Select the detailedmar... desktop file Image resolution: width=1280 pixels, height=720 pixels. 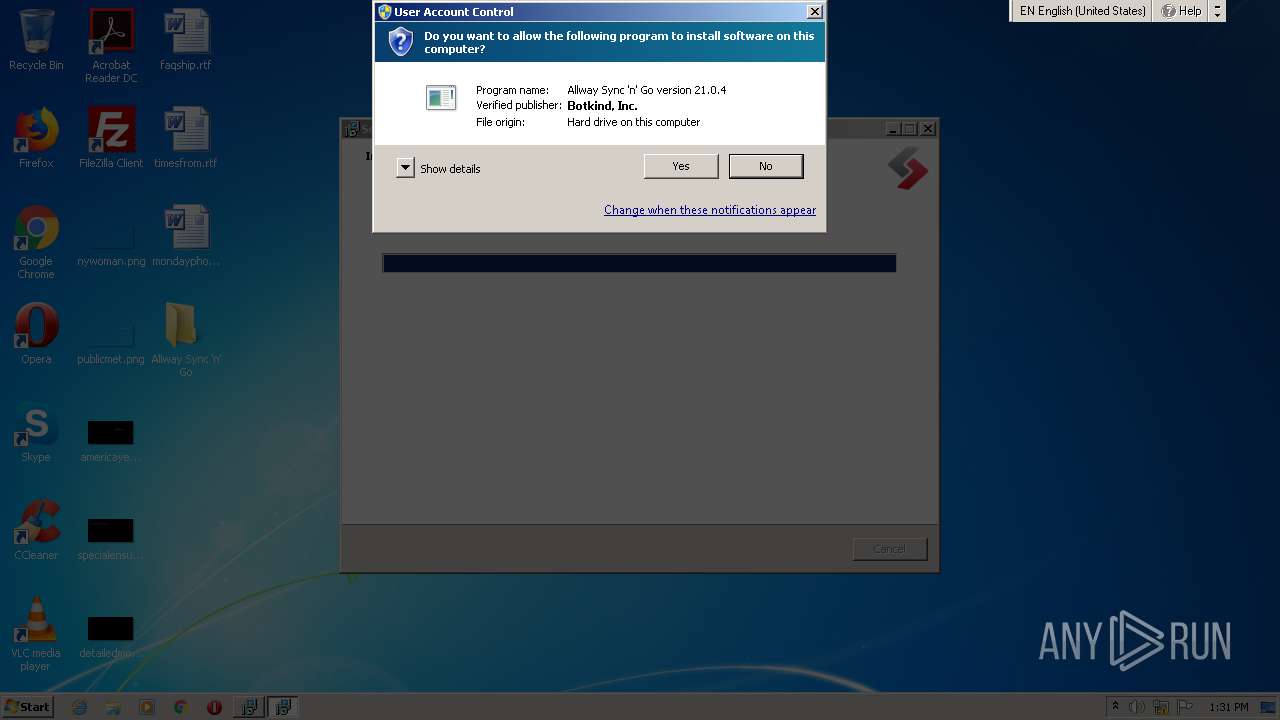pos(111,636)
